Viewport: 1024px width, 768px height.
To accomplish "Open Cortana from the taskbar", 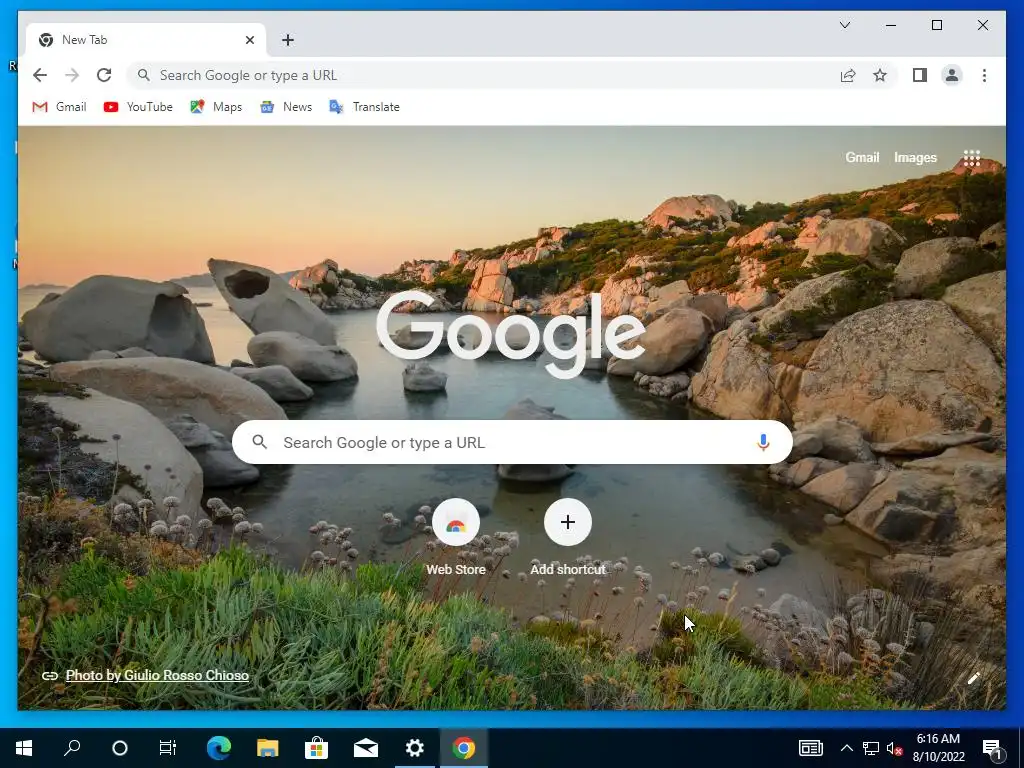I will [x=120, y=748].
